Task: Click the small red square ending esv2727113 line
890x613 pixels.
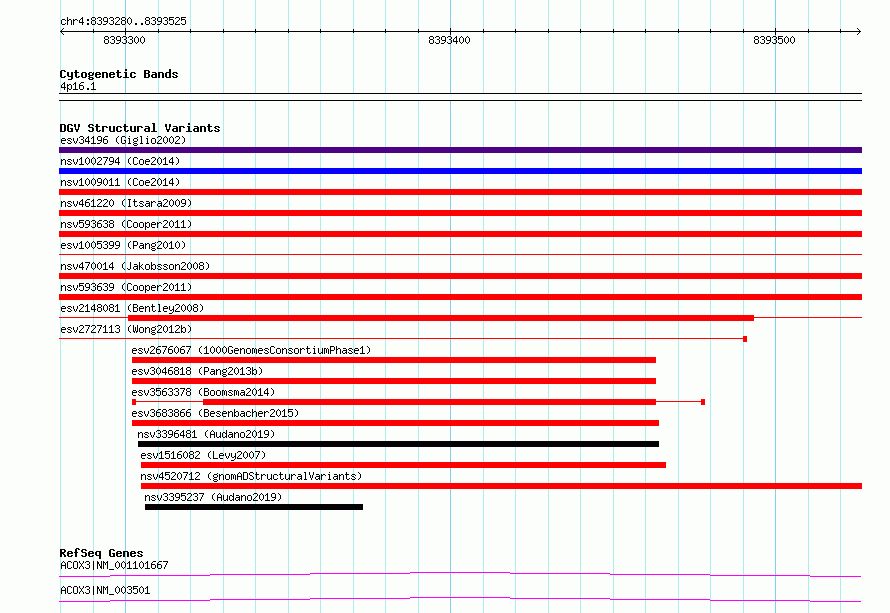Action: 745,339
